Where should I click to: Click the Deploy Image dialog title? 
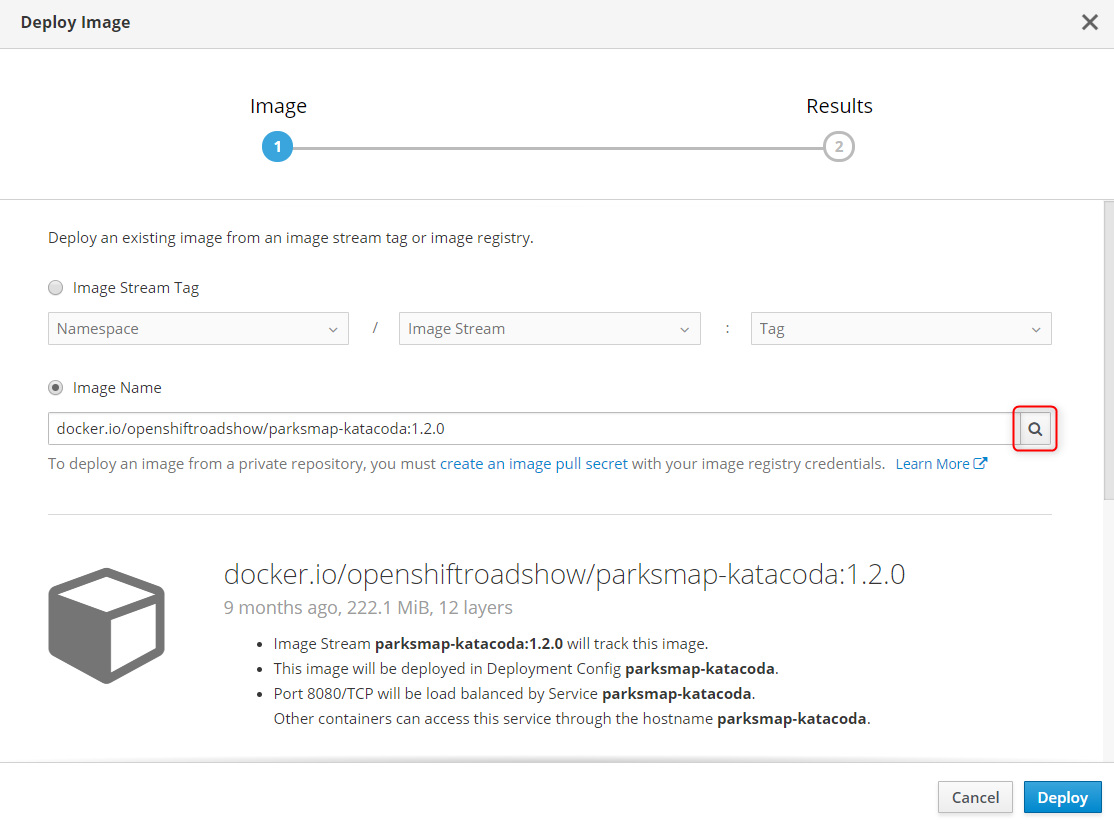pos(75,22)
